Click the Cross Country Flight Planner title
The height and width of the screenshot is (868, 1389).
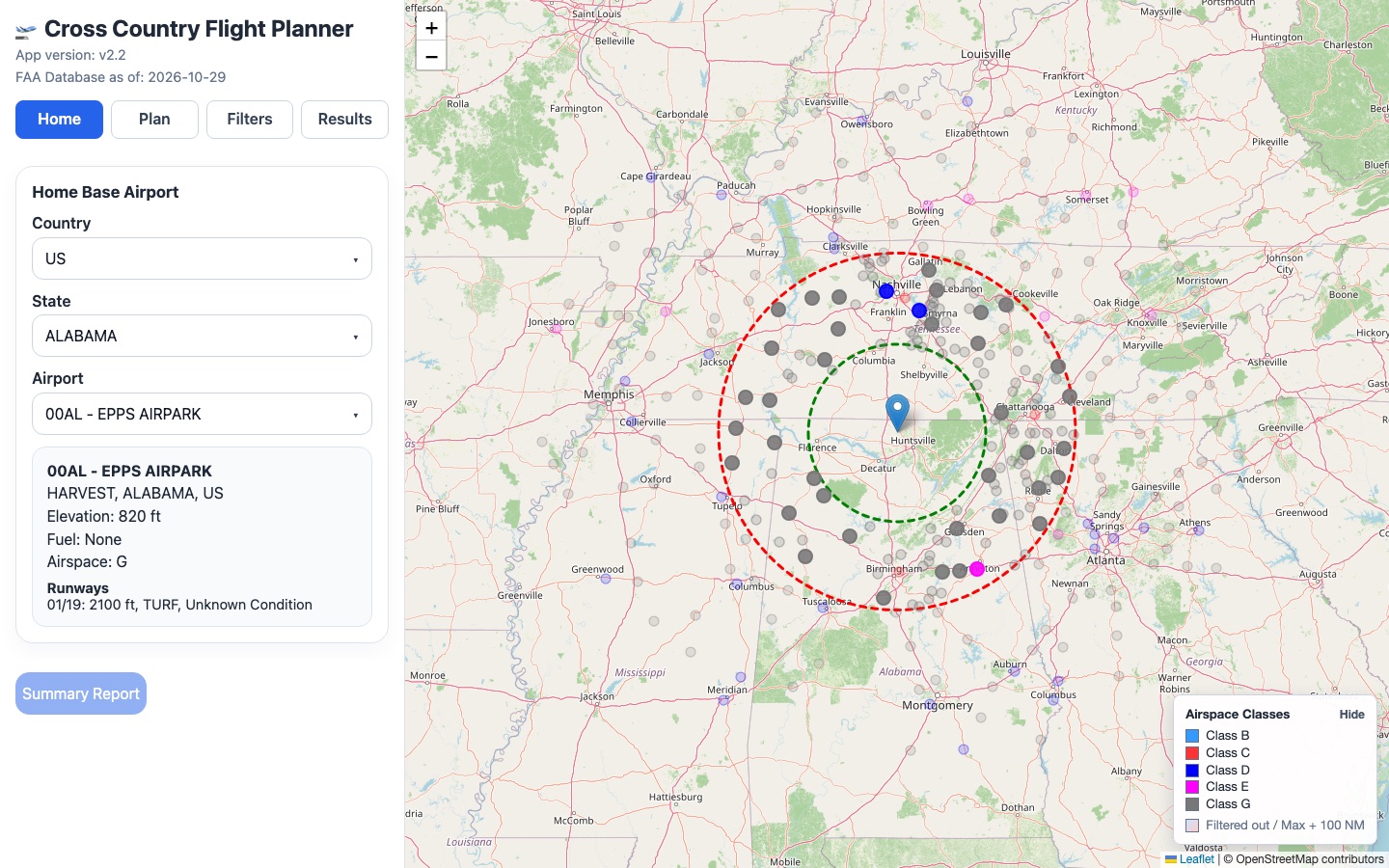199,29
